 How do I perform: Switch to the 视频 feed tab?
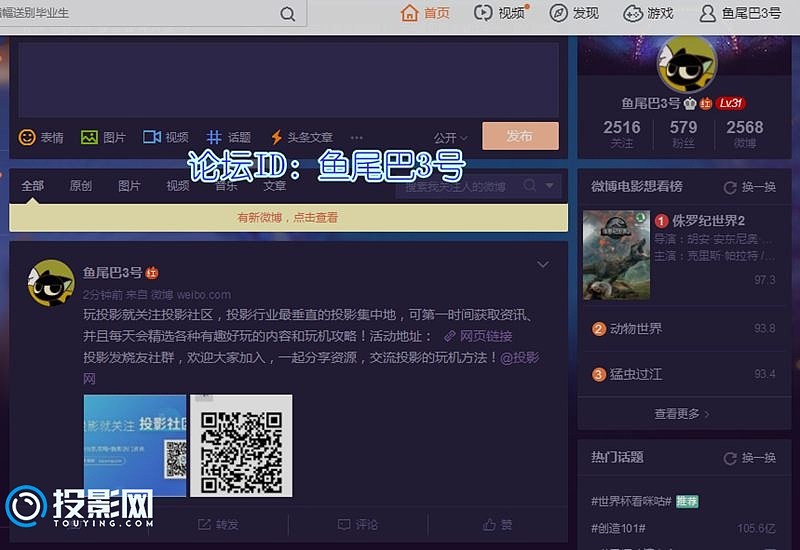178,186
